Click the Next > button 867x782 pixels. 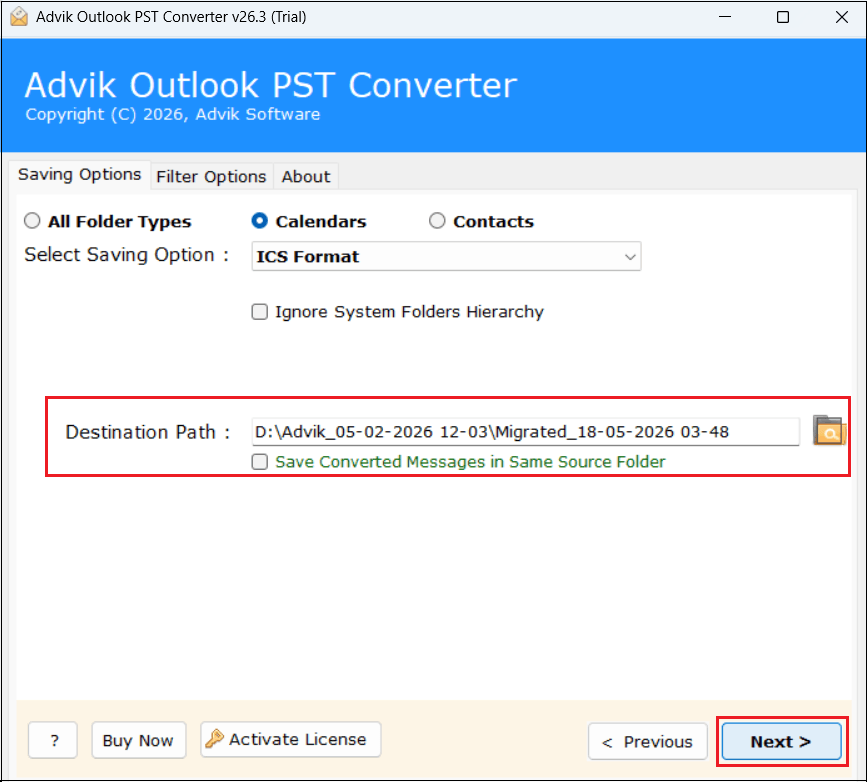(x=781, y=742)
